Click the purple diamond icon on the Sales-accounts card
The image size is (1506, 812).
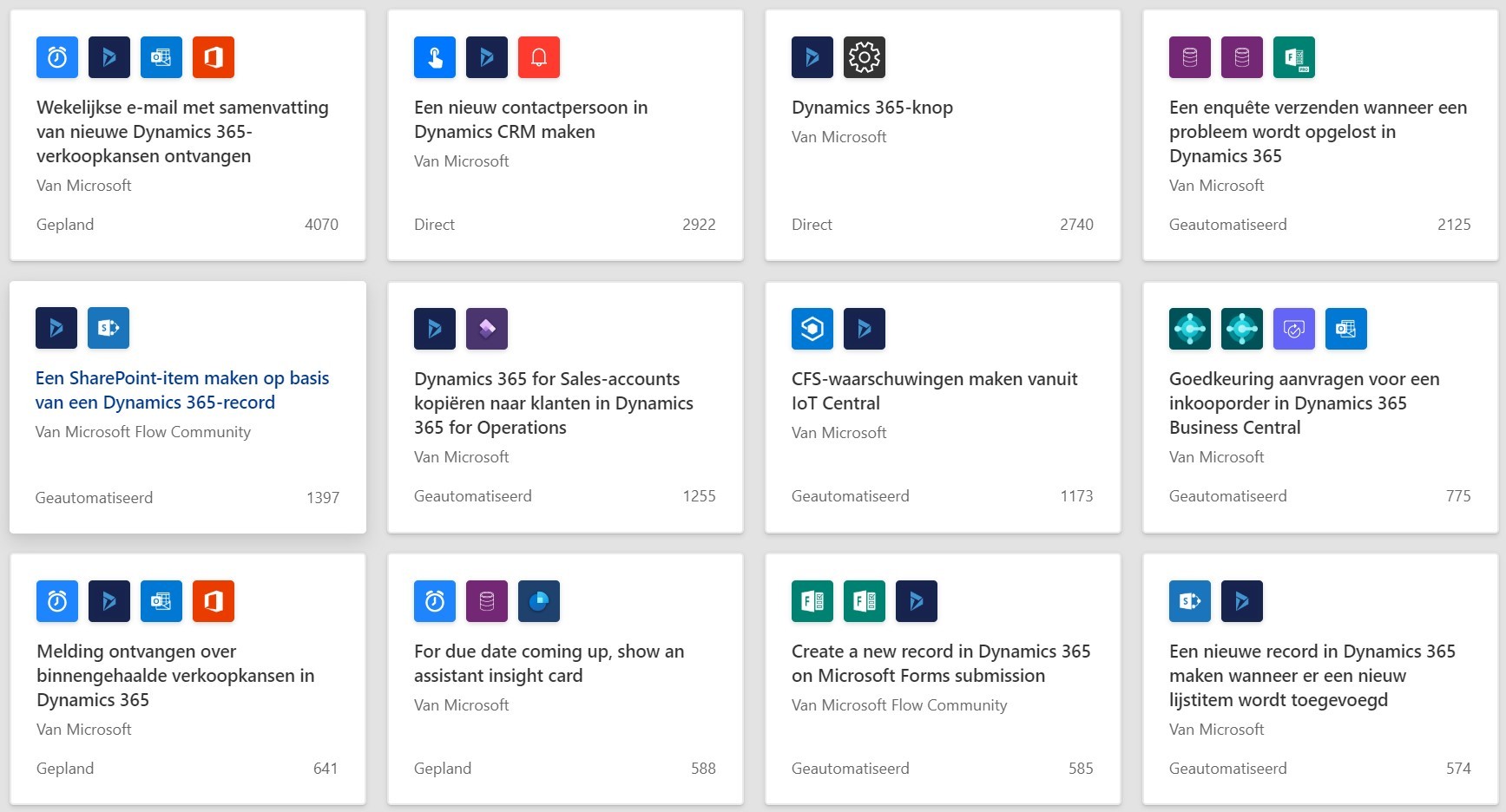[x=487, y=329]
